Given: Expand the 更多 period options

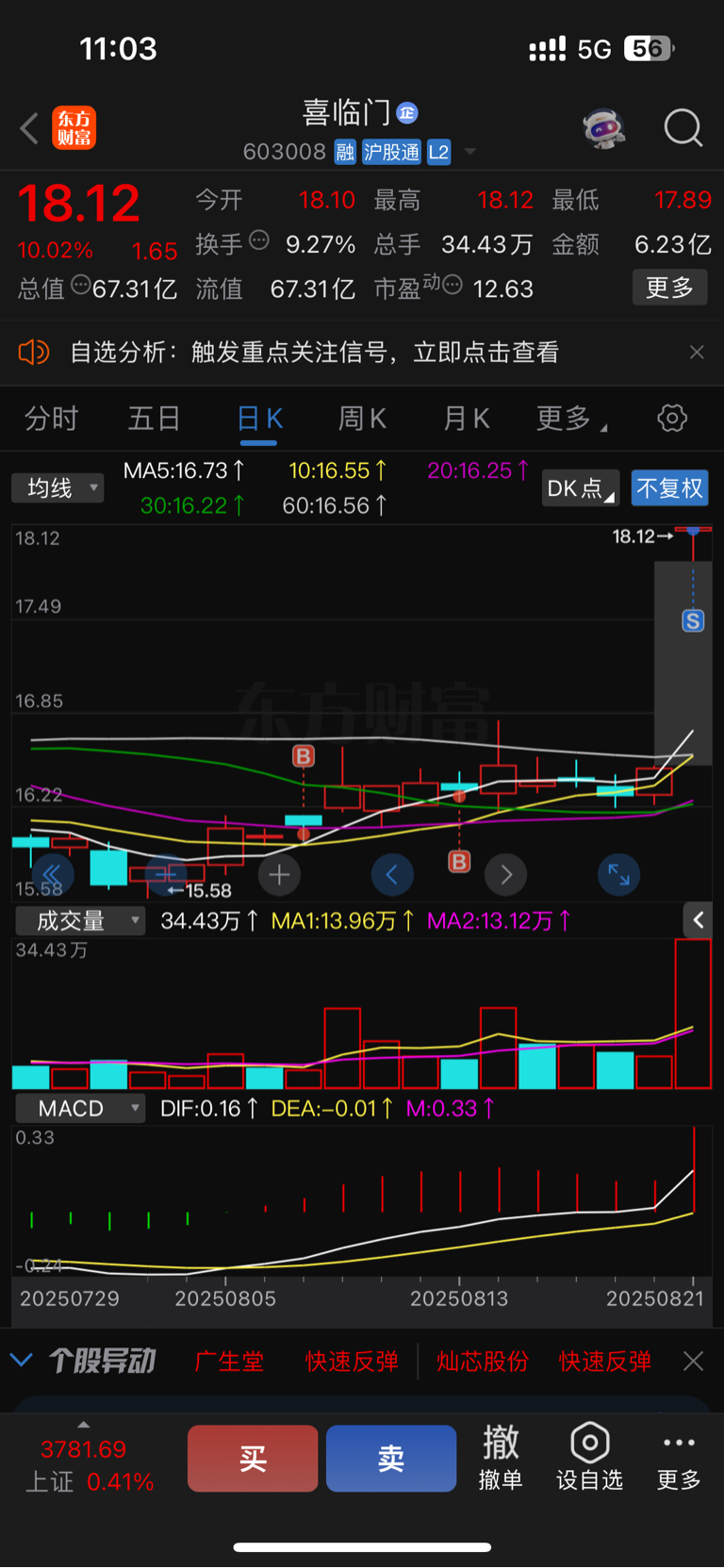Looking at the screenshot, I should pos(570,419).
